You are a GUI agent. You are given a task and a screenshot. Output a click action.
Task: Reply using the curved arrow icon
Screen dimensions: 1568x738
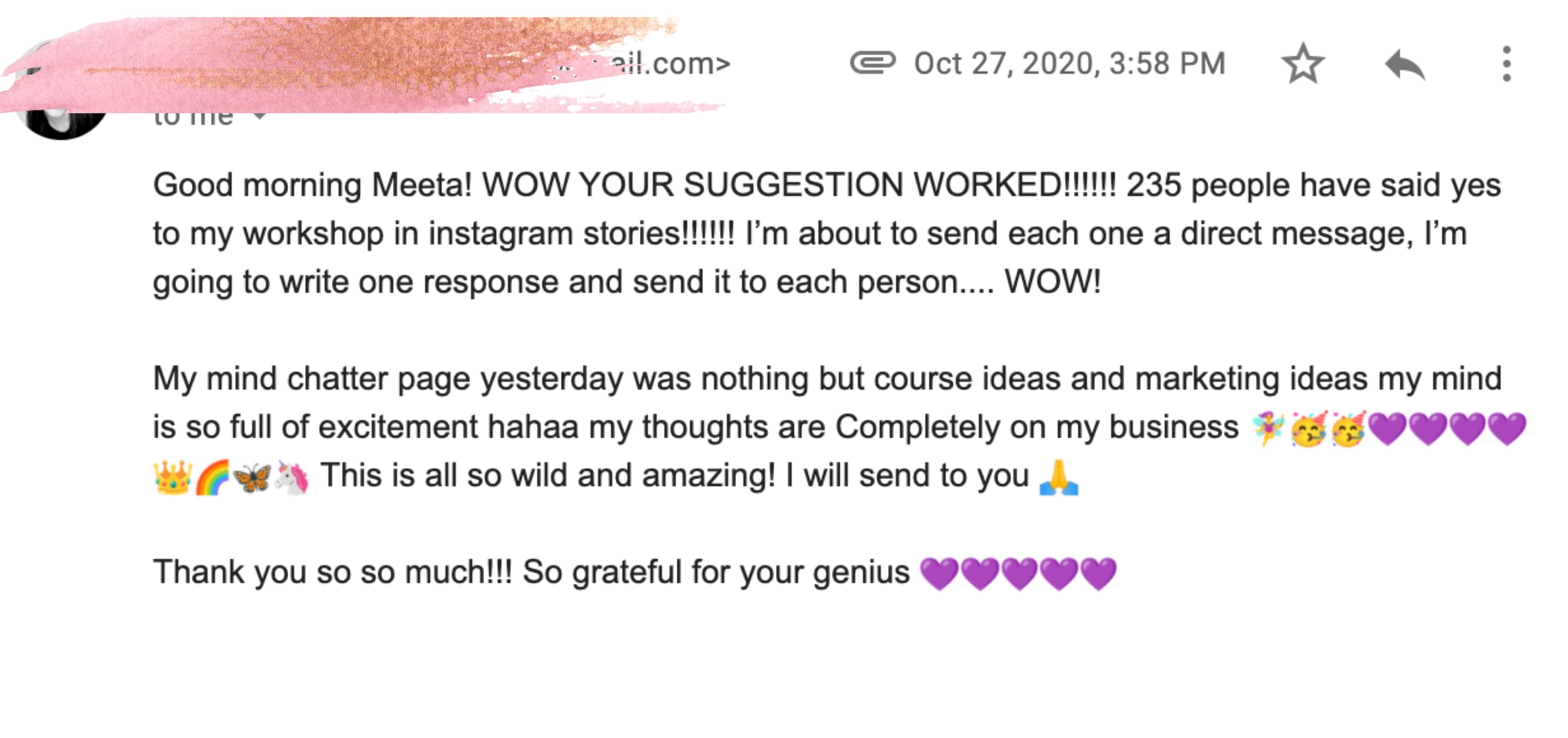click(x=1404, y=64)
